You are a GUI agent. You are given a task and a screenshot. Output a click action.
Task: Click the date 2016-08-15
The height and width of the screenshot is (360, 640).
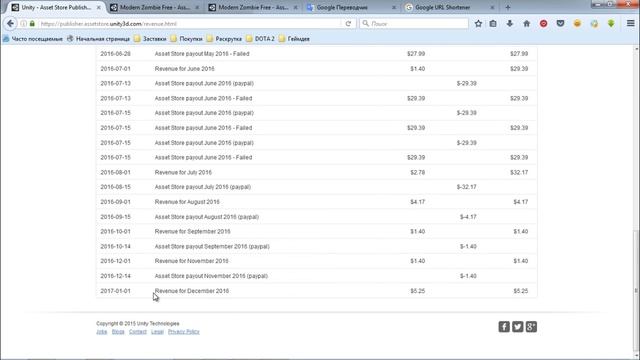click(116, 187)
